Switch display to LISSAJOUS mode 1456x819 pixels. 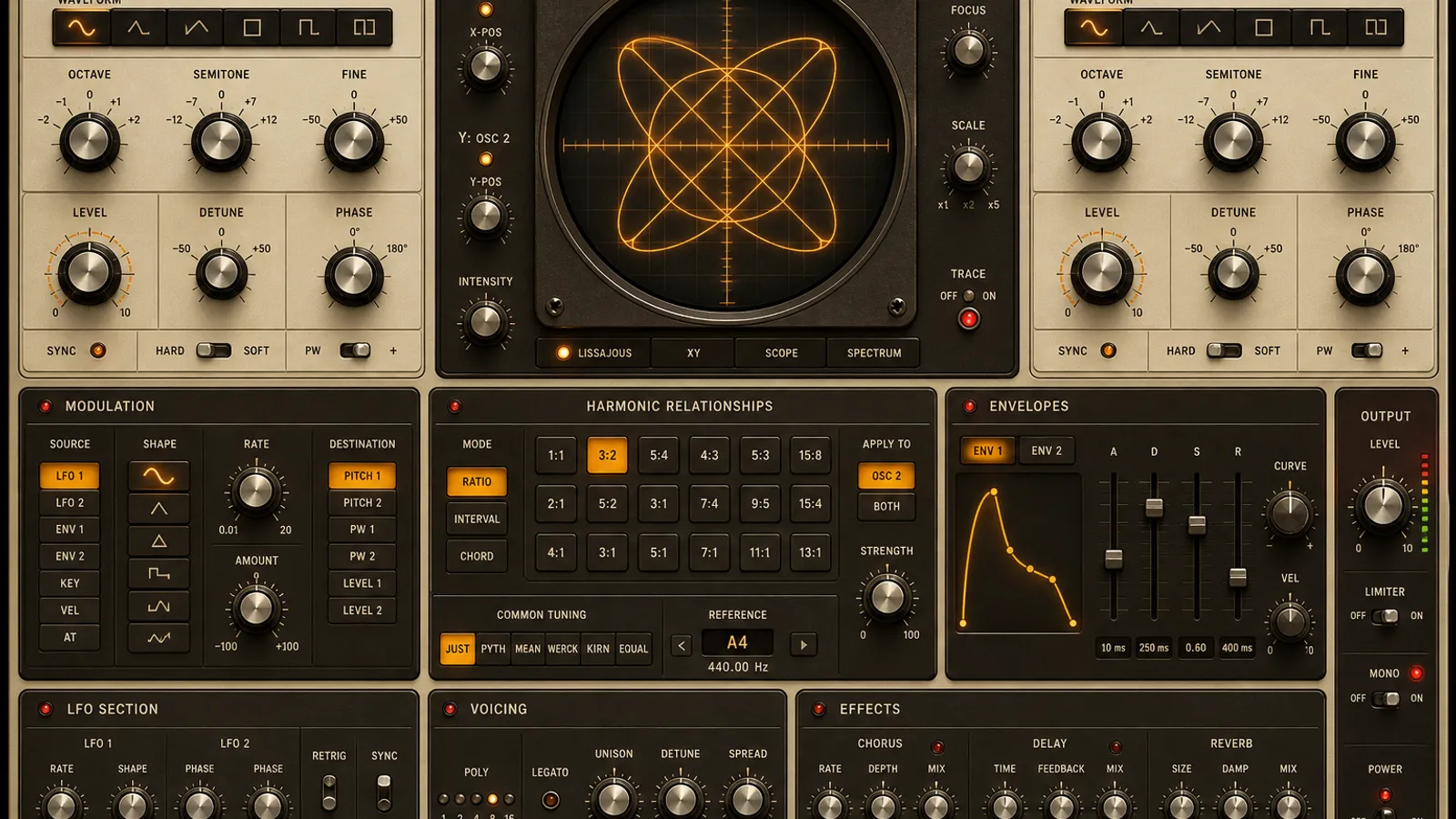pyautogui.click(x=594, y=353)
